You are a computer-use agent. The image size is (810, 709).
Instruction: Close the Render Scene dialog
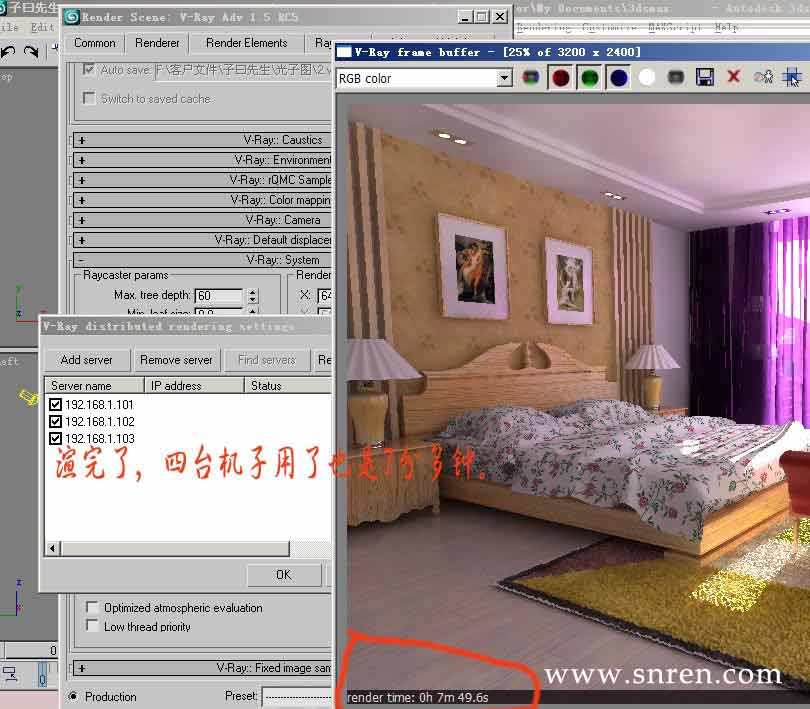pyautogui.click(x=500, y=17)
